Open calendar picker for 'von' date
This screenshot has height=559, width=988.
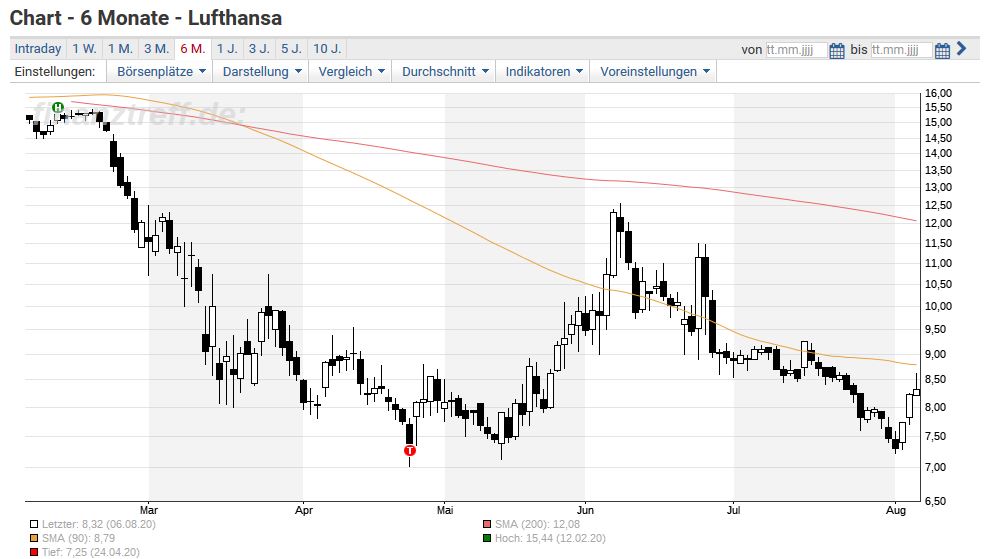[x=836, y=50]
